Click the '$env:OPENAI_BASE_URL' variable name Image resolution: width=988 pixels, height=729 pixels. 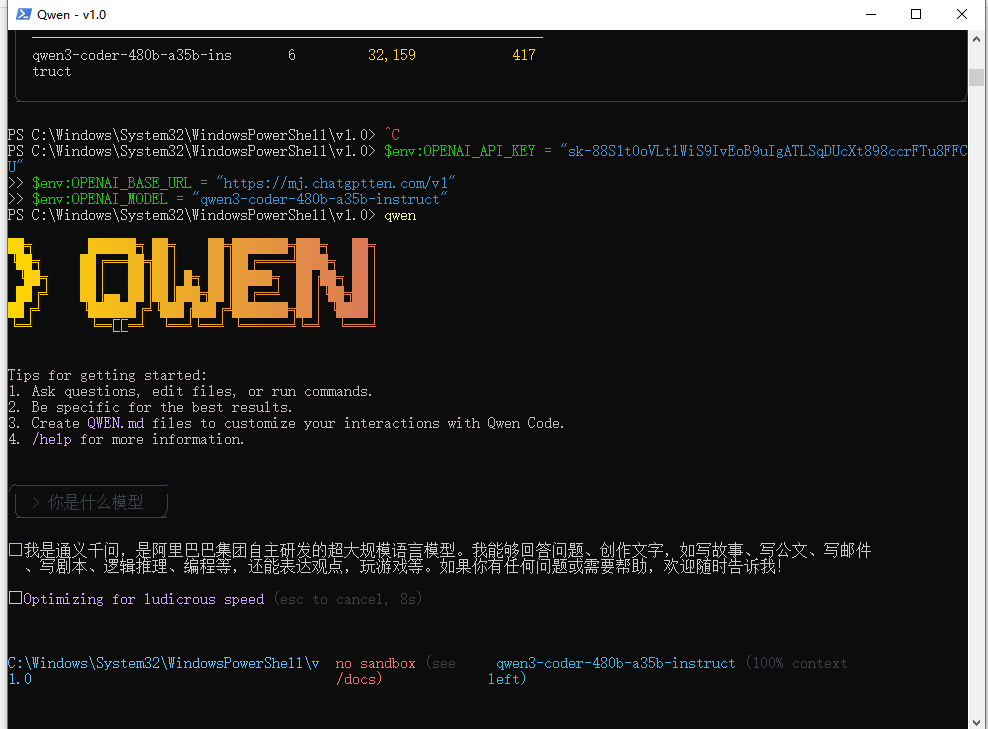pyautogui.click(x=112, y=183)
